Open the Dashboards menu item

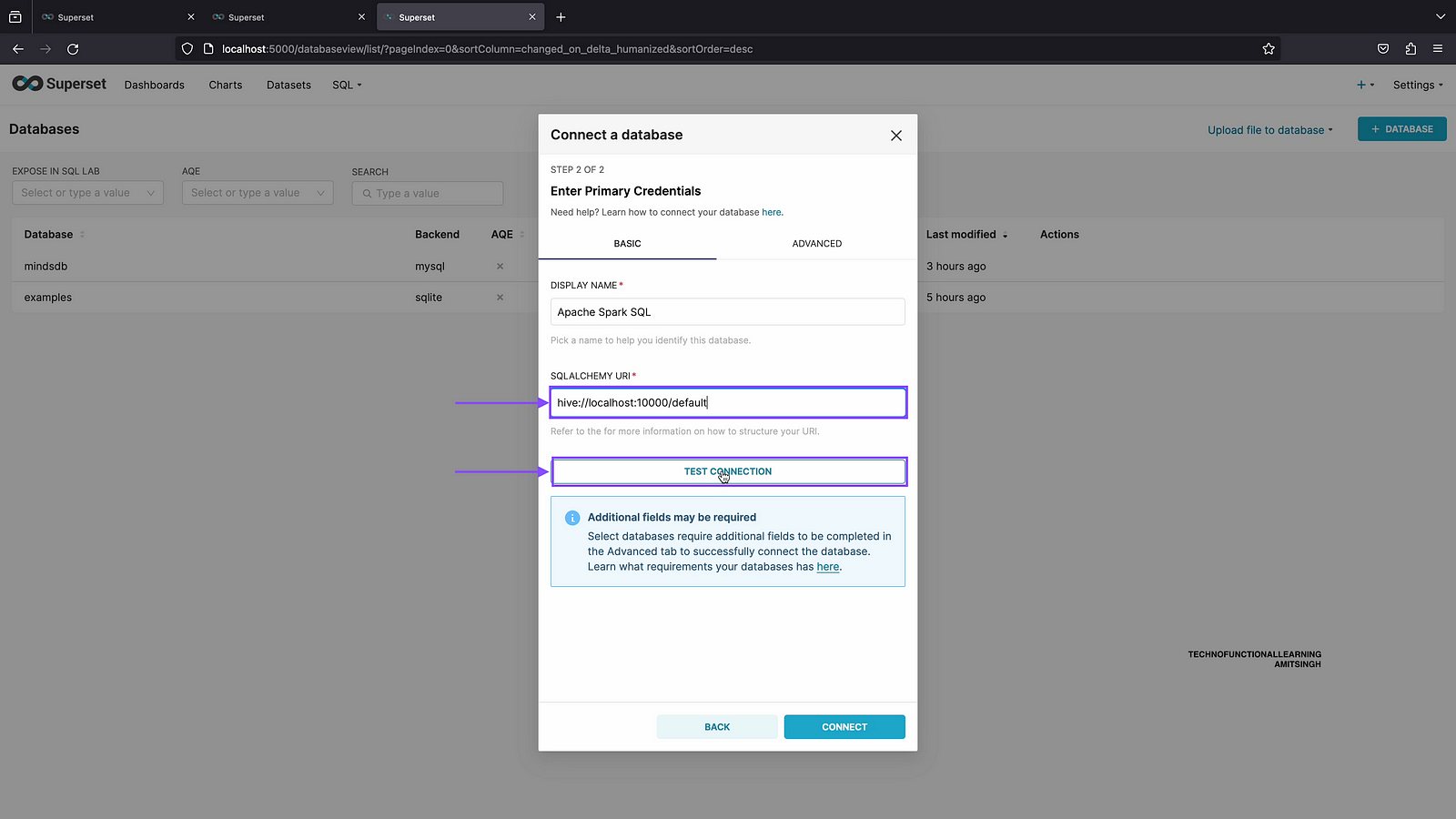pos(155,85)
